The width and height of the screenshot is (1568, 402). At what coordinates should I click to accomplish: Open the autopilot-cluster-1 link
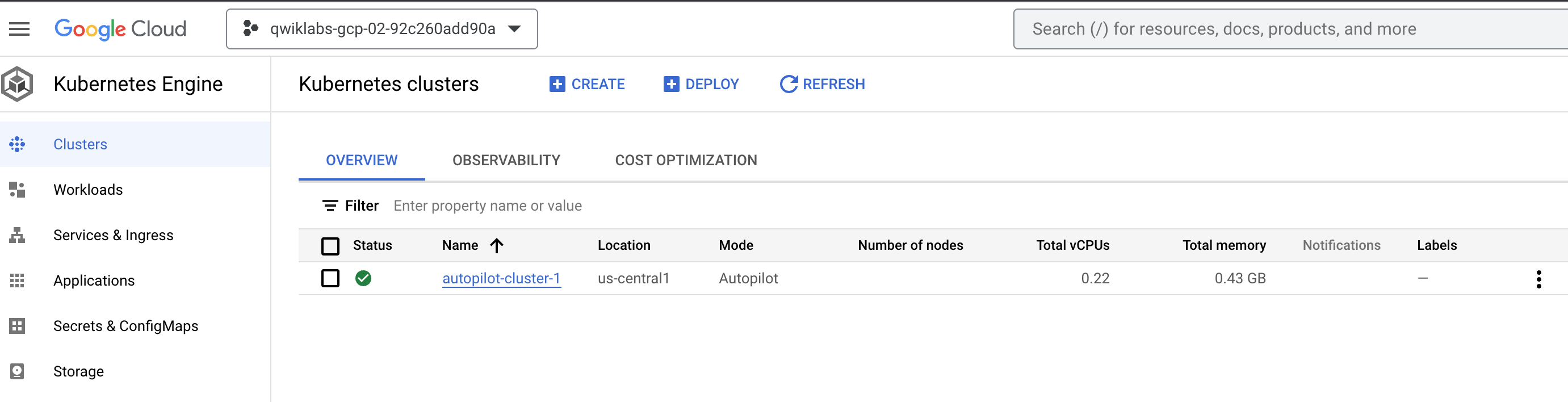tap(501, 278)
